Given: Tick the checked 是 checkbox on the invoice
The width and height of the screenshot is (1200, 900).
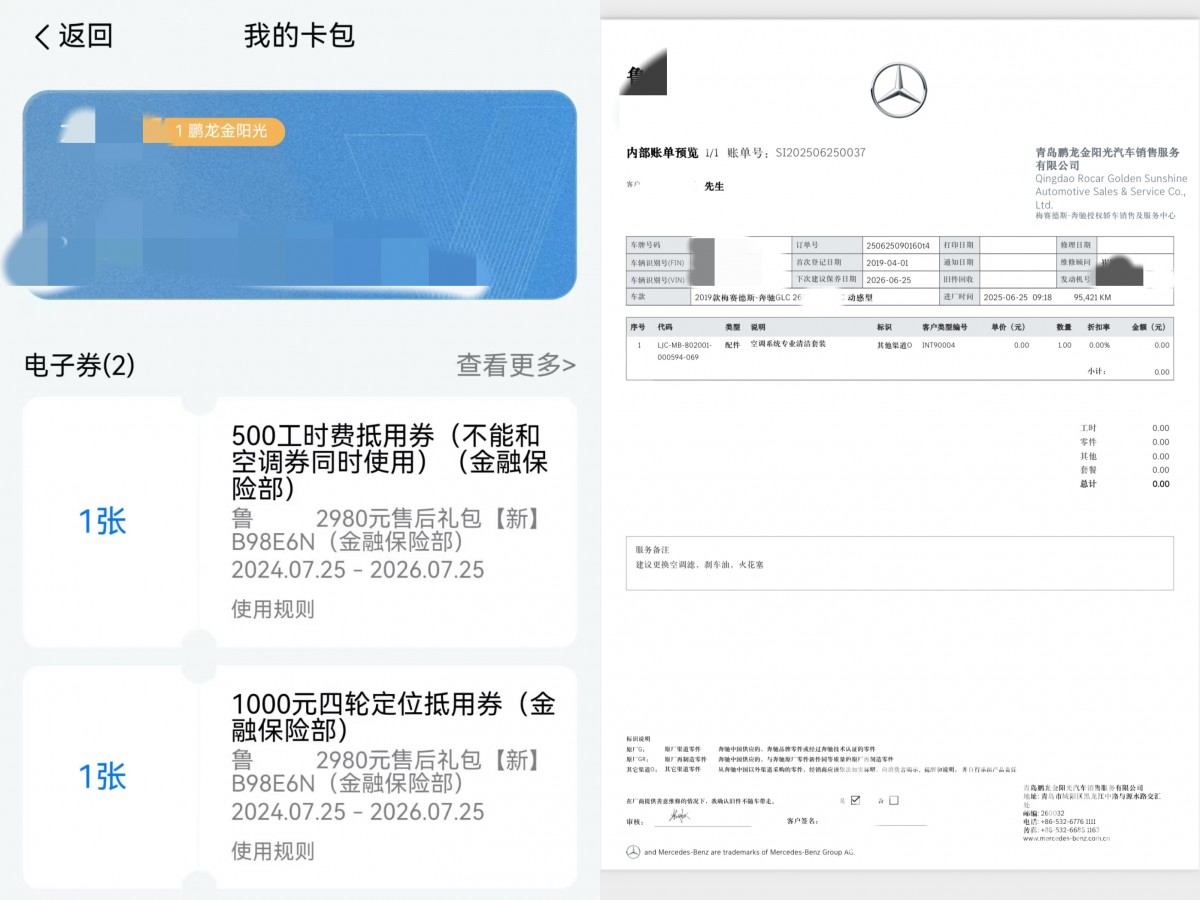Looking at the screenshot, I should pos(855,799).
